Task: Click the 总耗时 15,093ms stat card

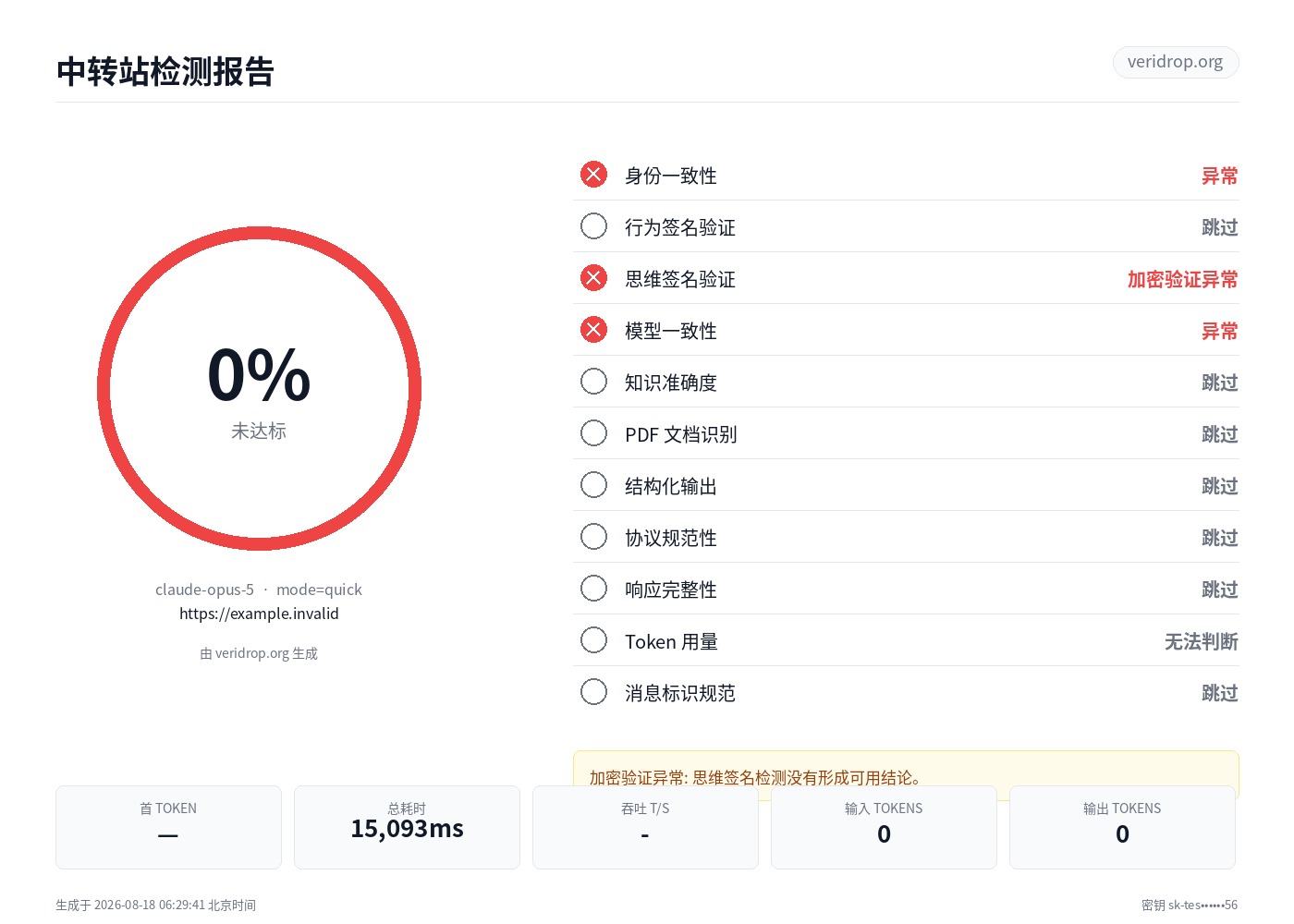Action: tap(407, 827)
